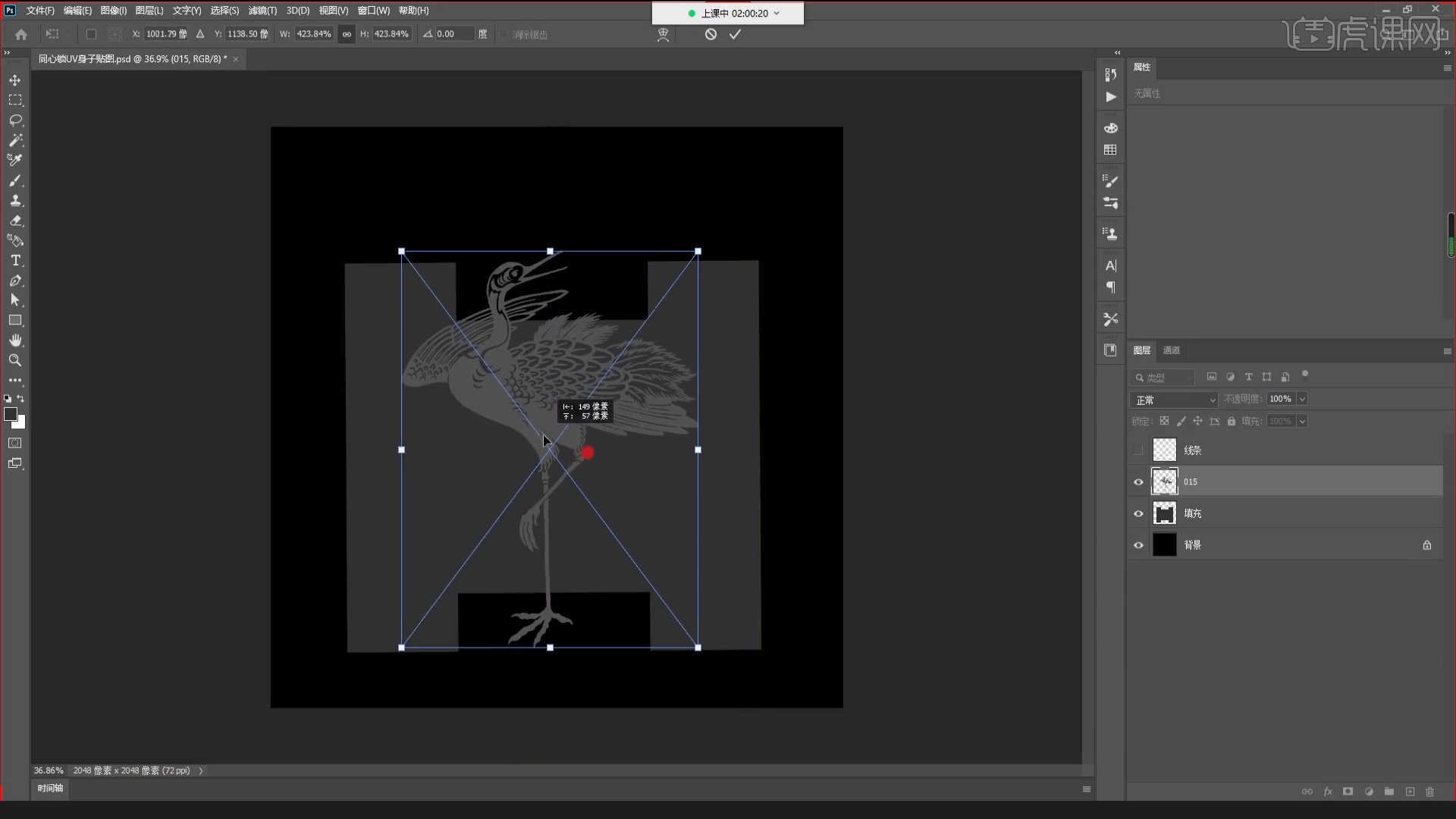Create a new layer group
The width and height of the screenshot is (1456, 819).
[1389, 791]
